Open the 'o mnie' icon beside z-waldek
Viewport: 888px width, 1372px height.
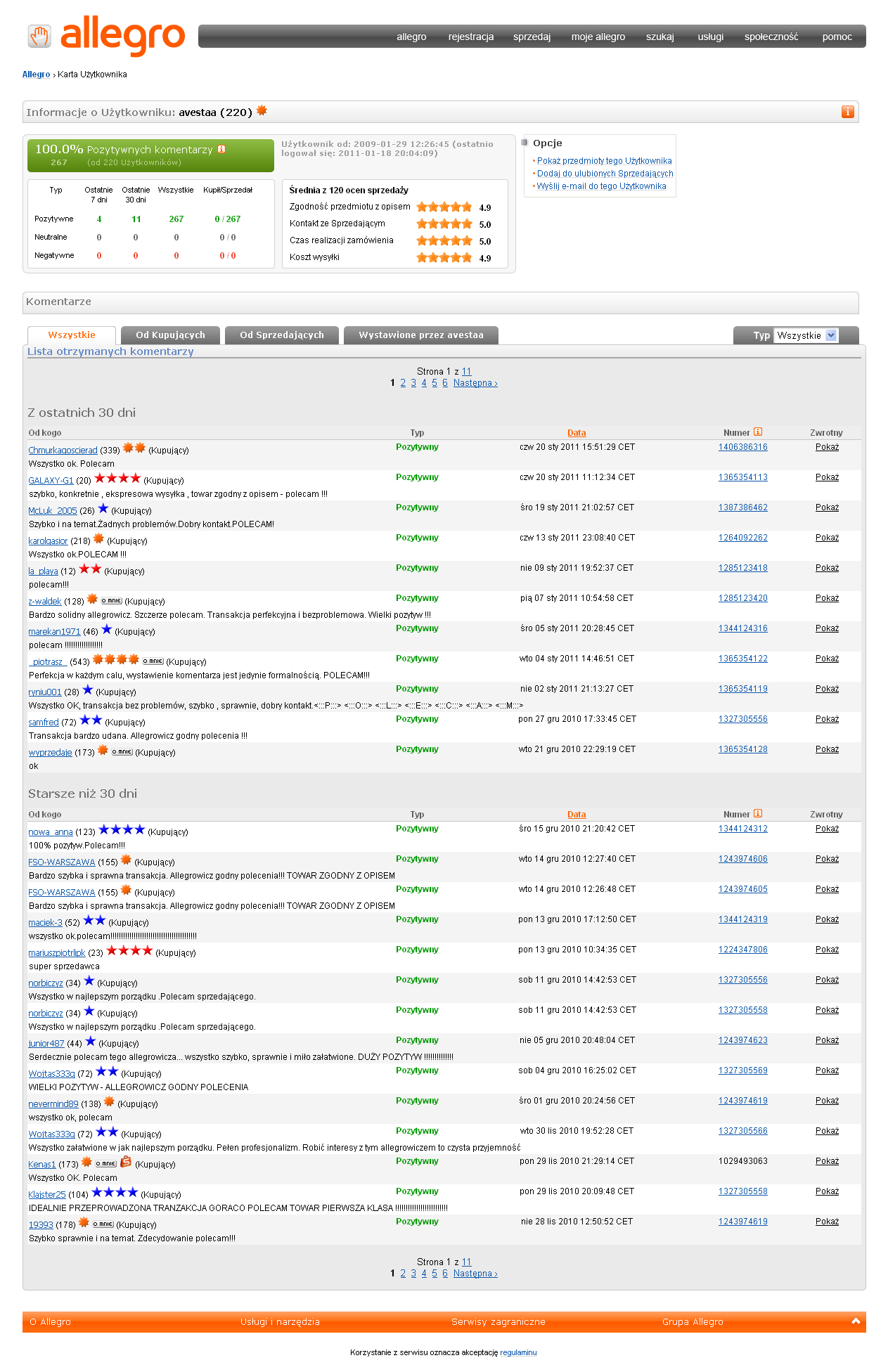[111, 601]
